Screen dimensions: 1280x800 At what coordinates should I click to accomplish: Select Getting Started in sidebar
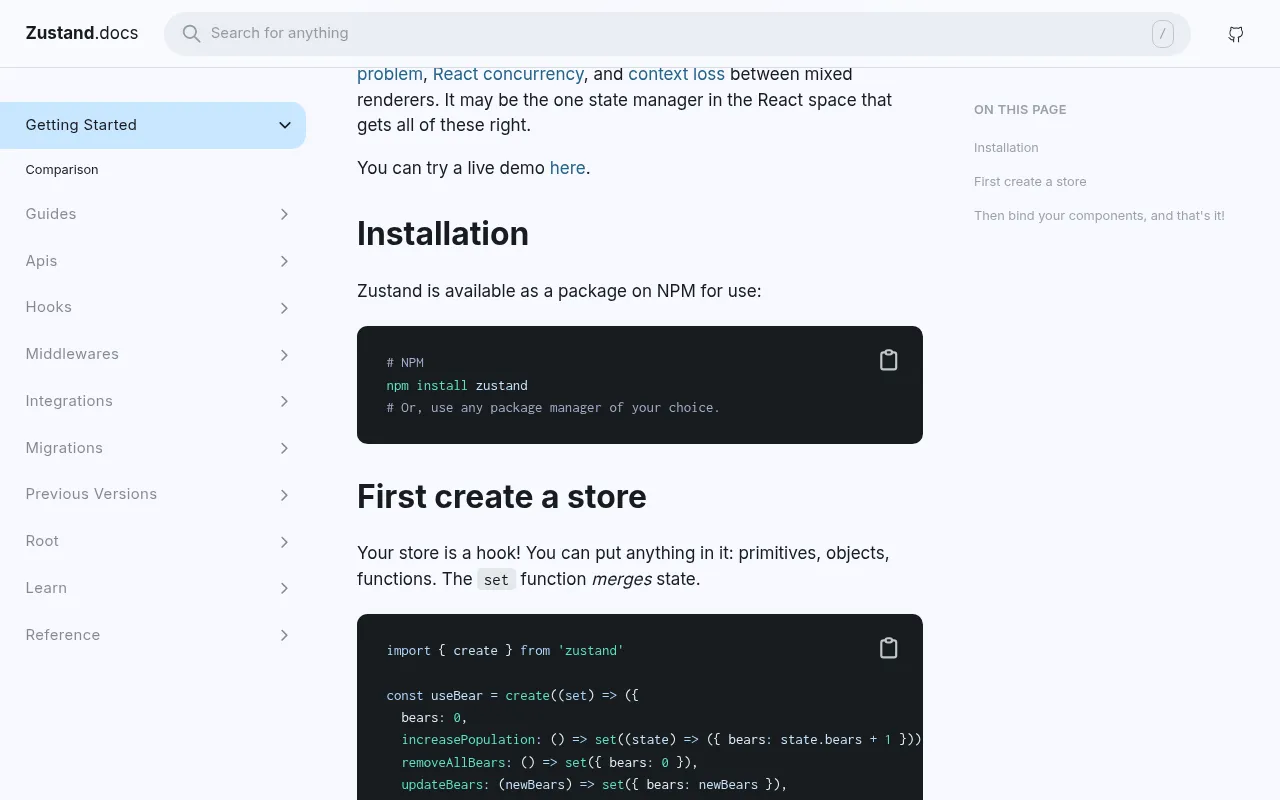pos(153,125)
